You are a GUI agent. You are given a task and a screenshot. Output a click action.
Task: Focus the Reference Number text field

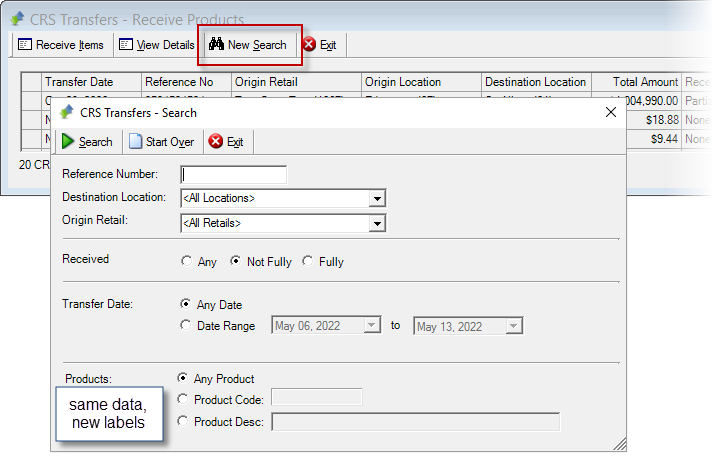[234, 174]
